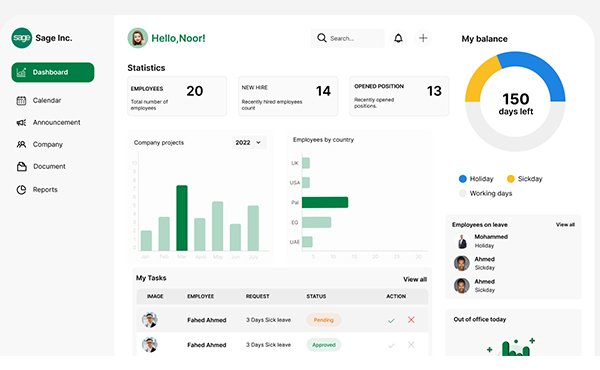The height and width of the screenshot is (370, 600).
Task: Open notifications bell icon
Action: (398, 38)
